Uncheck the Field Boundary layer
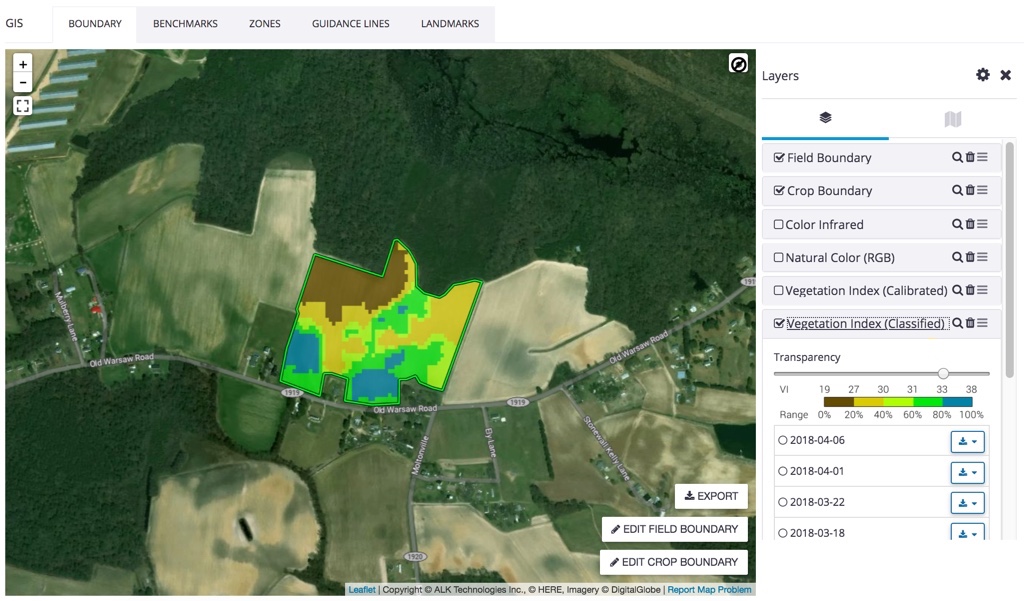 tap(779, 158)
